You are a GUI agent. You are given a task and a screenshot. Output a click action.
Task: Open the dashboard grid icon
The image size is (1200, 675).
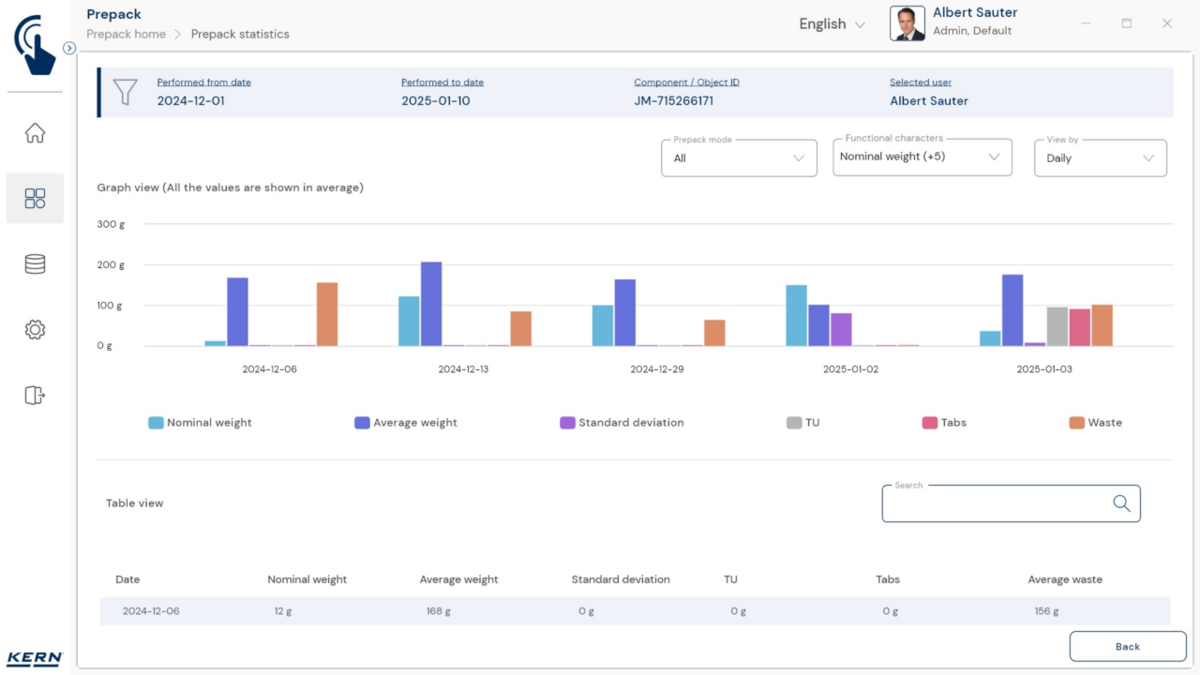[x=35, y=198]
